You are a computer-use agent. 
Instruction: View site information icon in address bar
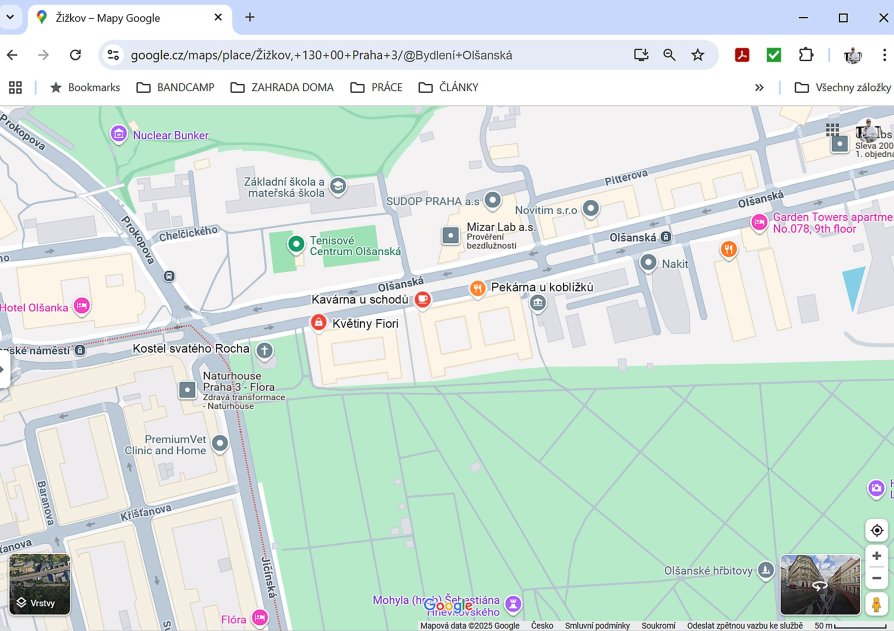point(113,55)
